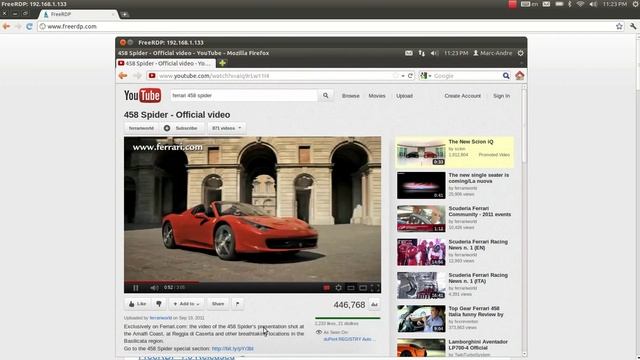Open Movies in YouTube header
Viewport: 640px width, 360px height.
point(377,96)
